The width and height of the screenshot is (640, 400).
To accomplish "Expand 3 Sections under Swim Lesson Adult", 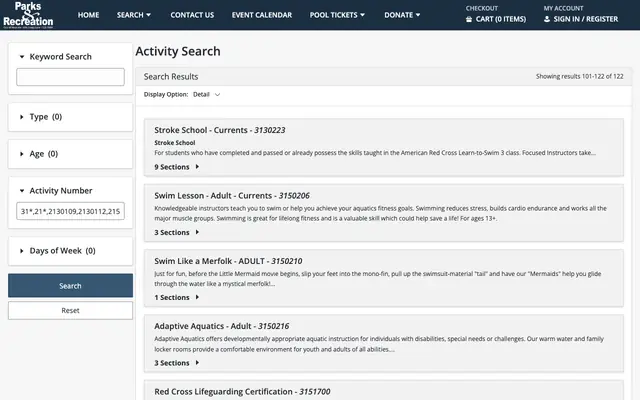I will point(177,232).
